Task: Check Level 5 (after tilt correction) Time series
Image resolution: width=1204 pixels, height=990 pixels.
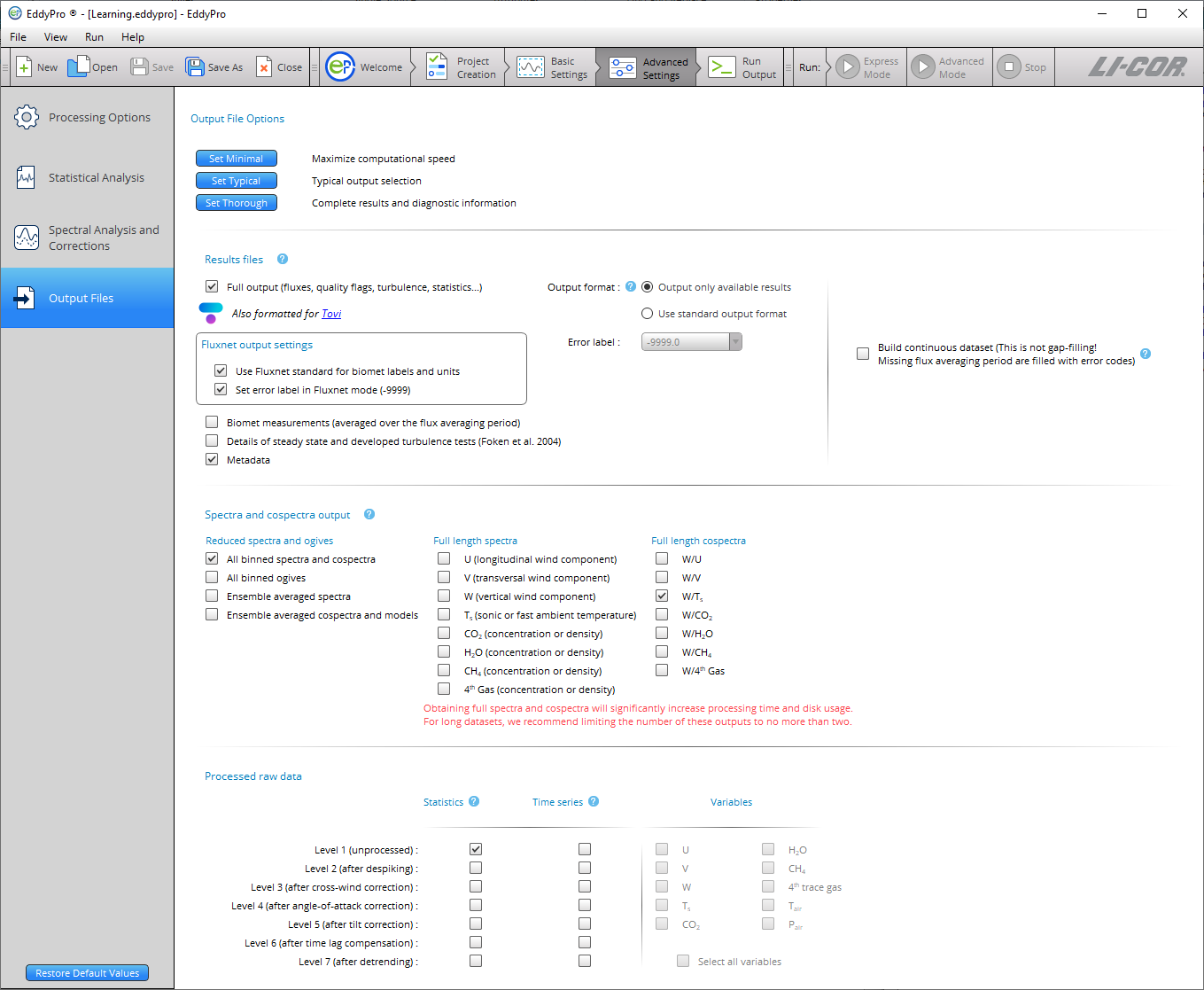Action: [x=585, y=924]
